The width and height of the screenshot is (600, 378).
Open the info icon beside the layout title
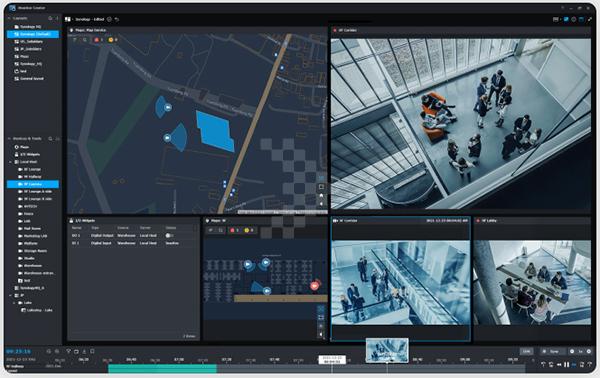(x=109, y=19)
